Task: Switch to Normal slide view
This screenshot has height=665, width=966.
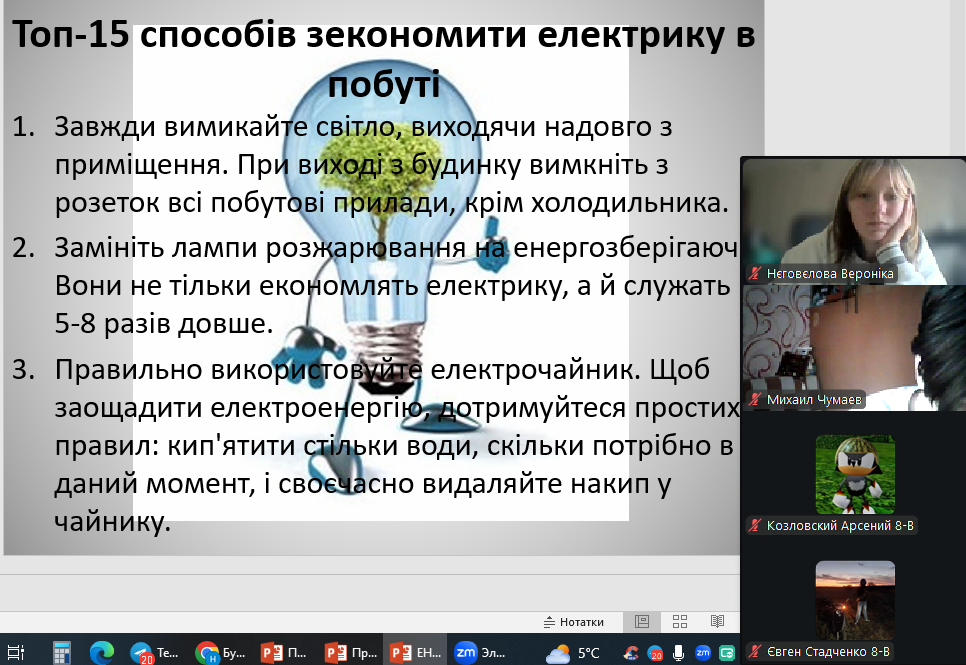Action: [x=642, y=622]
